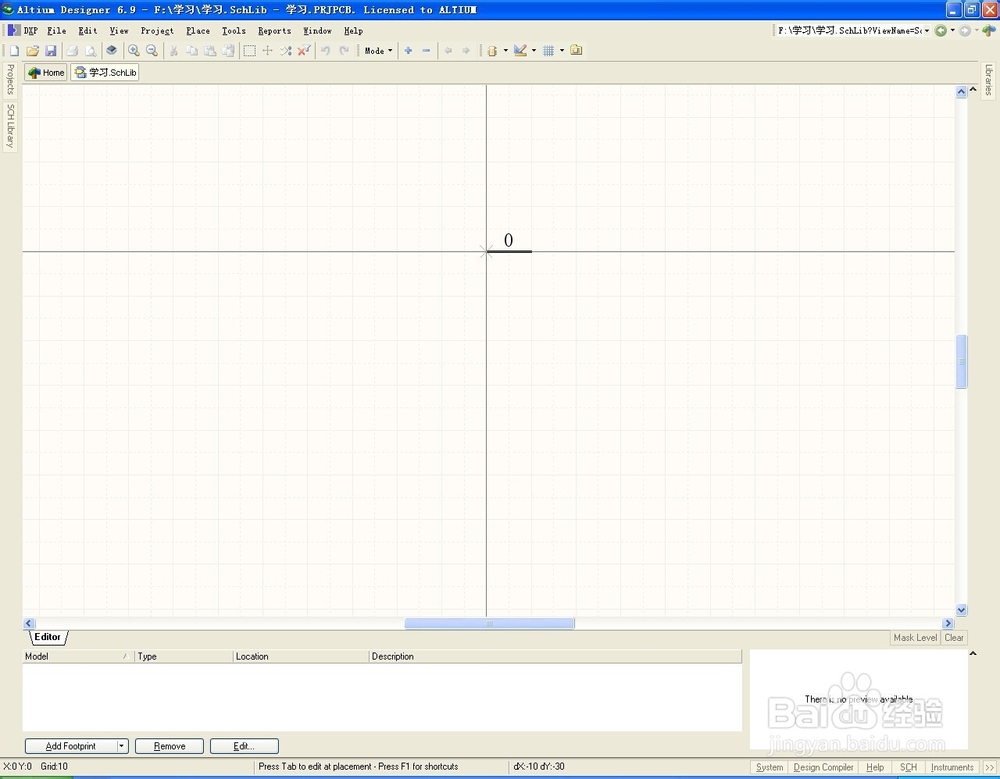
Task: Open the Projects side panel tab
Action: coord(10,79)
